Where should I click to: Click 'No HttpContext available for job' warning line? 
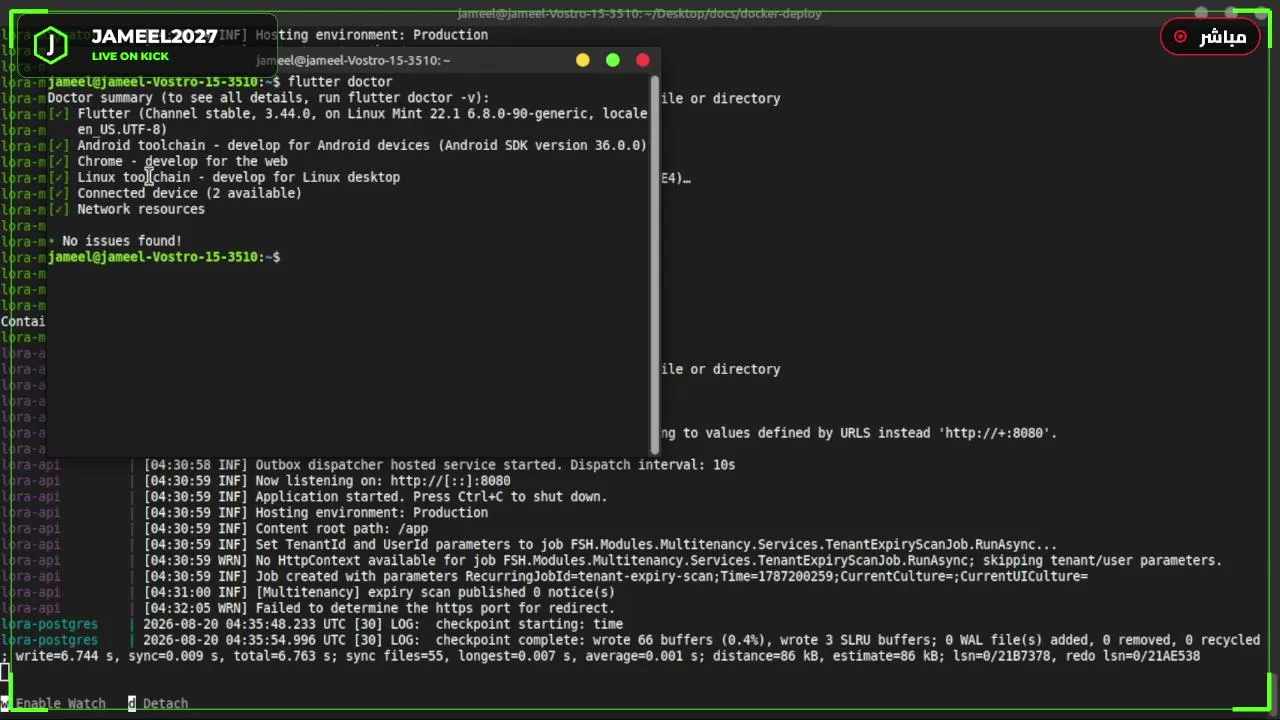[x=683, y=561]
